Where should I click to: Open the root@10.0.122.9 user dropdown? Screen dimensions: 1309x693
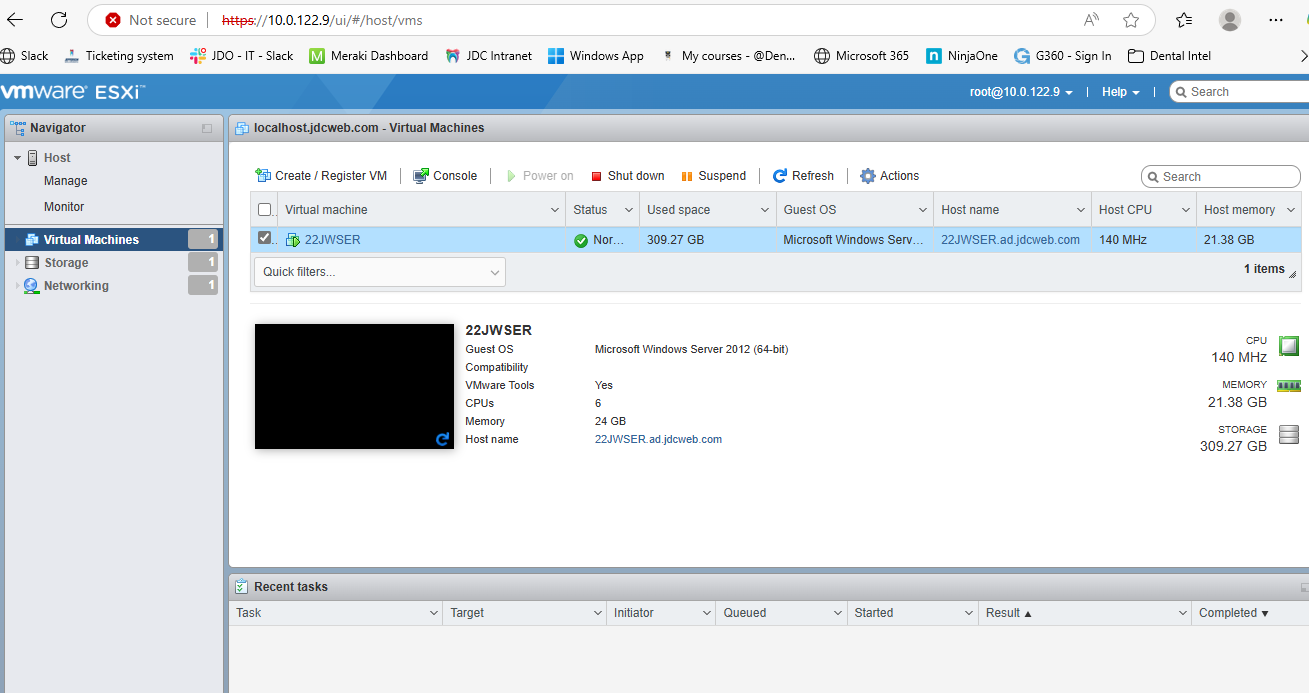tap(1021, 92)
